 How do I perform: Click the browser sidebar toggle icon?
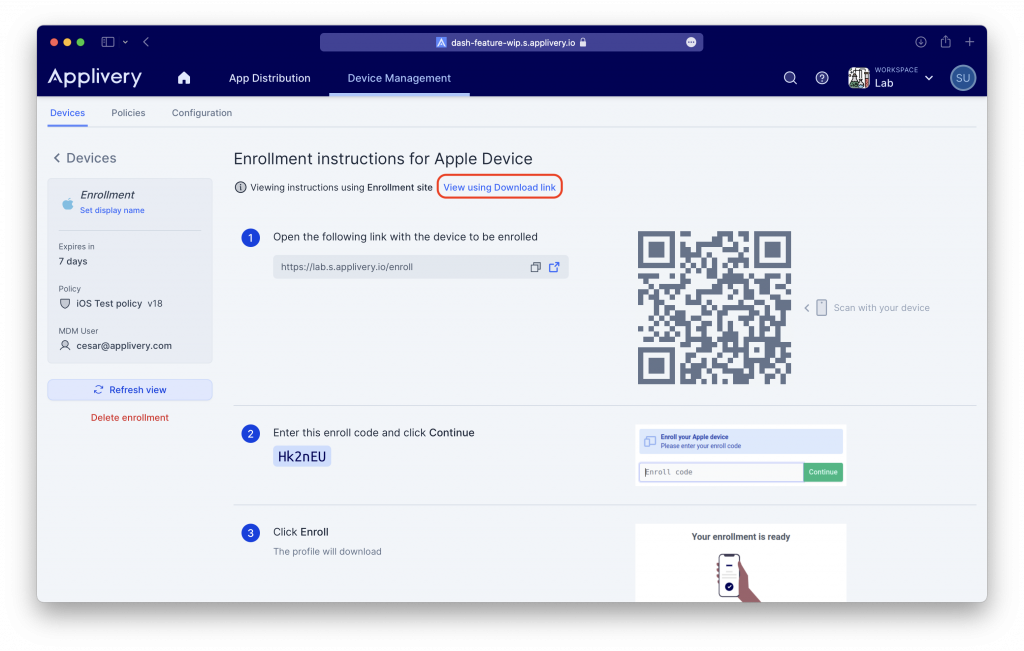pos(108,42)
